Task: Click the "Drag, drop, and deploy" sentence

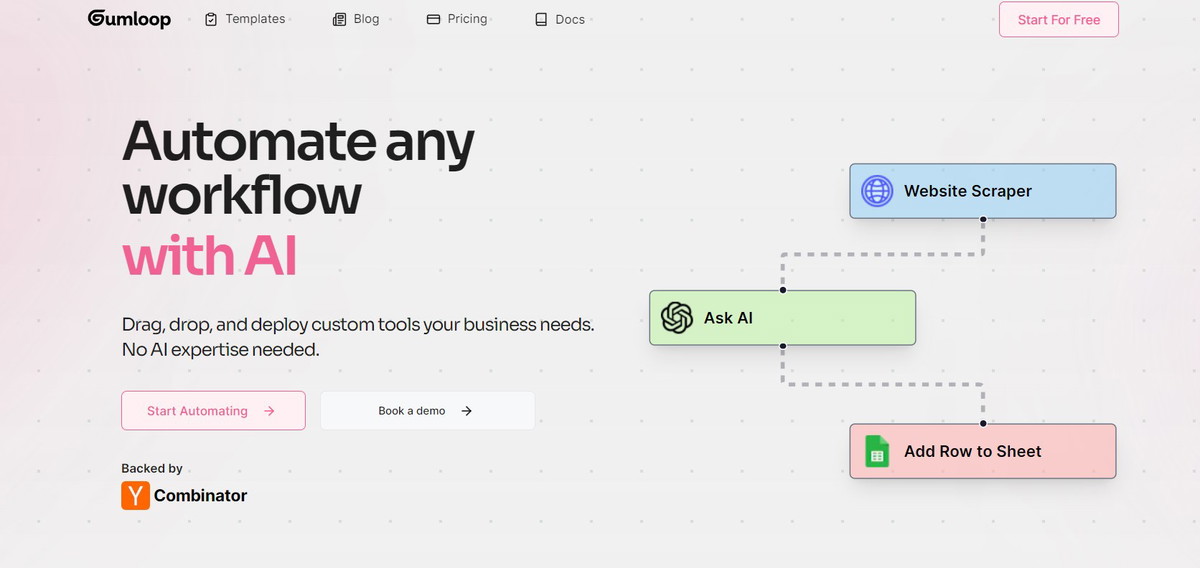Action: [358, 325]
